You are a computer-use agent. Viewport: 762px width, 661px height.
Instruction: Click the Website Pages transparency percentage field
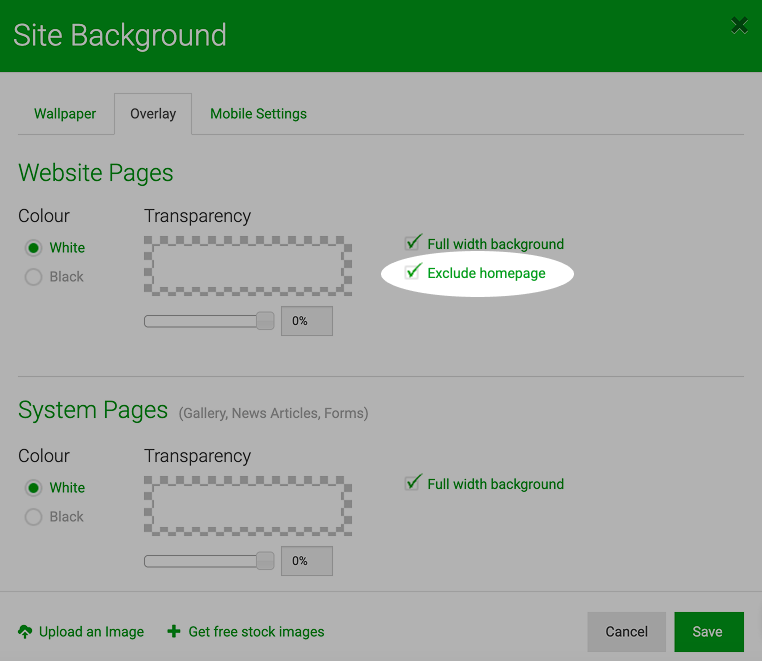[307, 321]
